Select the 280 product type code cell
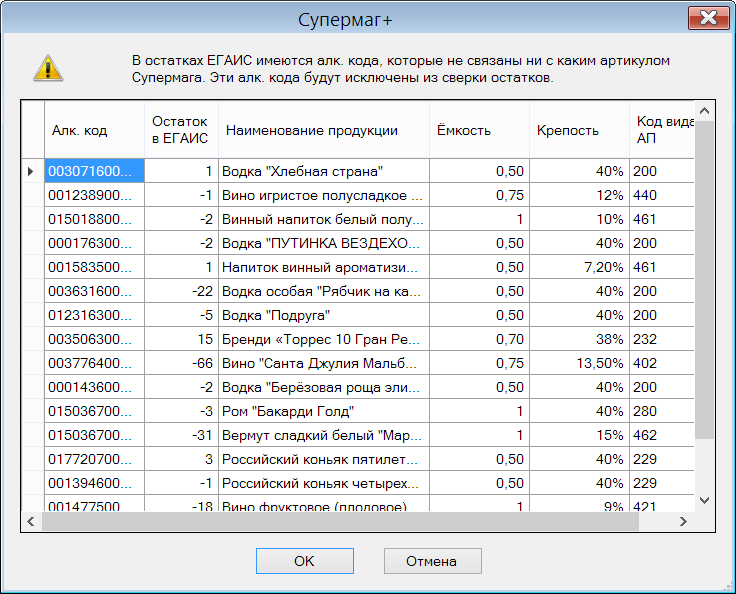This screenshot has height=594, width=736. coord(662,410)
